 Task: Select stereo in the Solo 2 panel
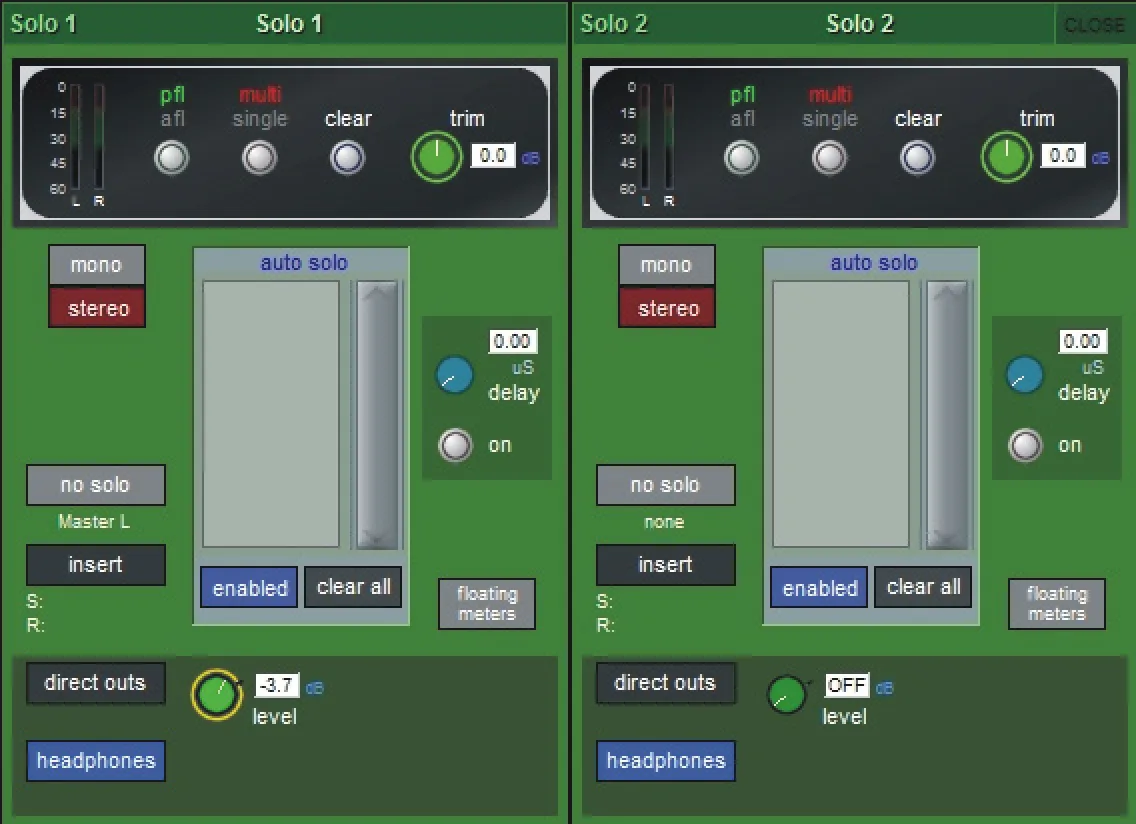(x=667, y=308)
